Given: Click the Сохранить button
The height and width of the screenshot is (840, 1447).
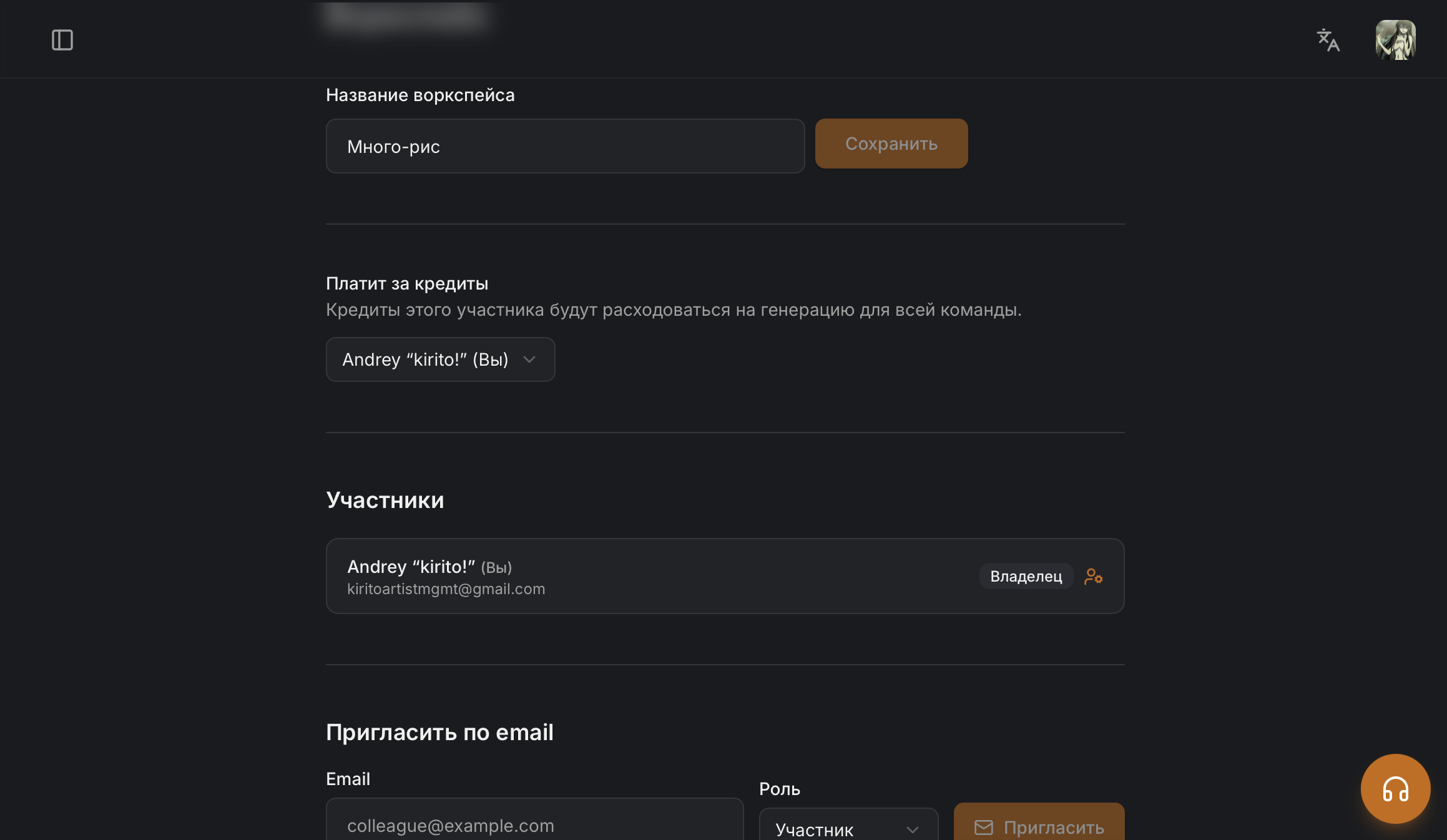Looking at the screenshot, I should pos(891,144).
